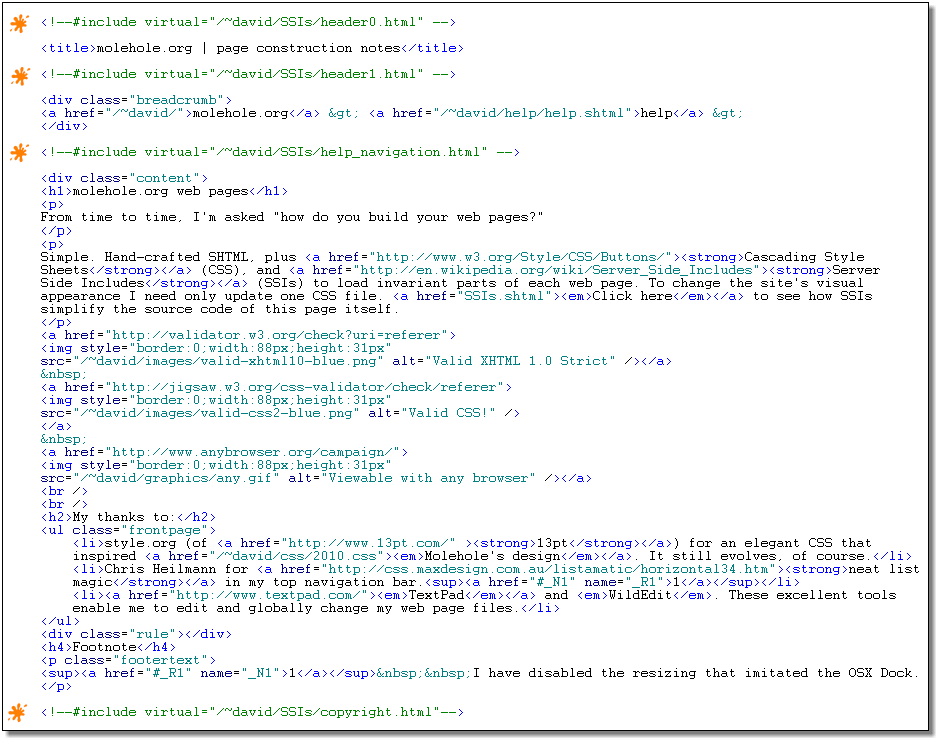Viewport: 941px width, 743px height.
Task: Click the title text 'page construction notes'
Action: (308, 48)
